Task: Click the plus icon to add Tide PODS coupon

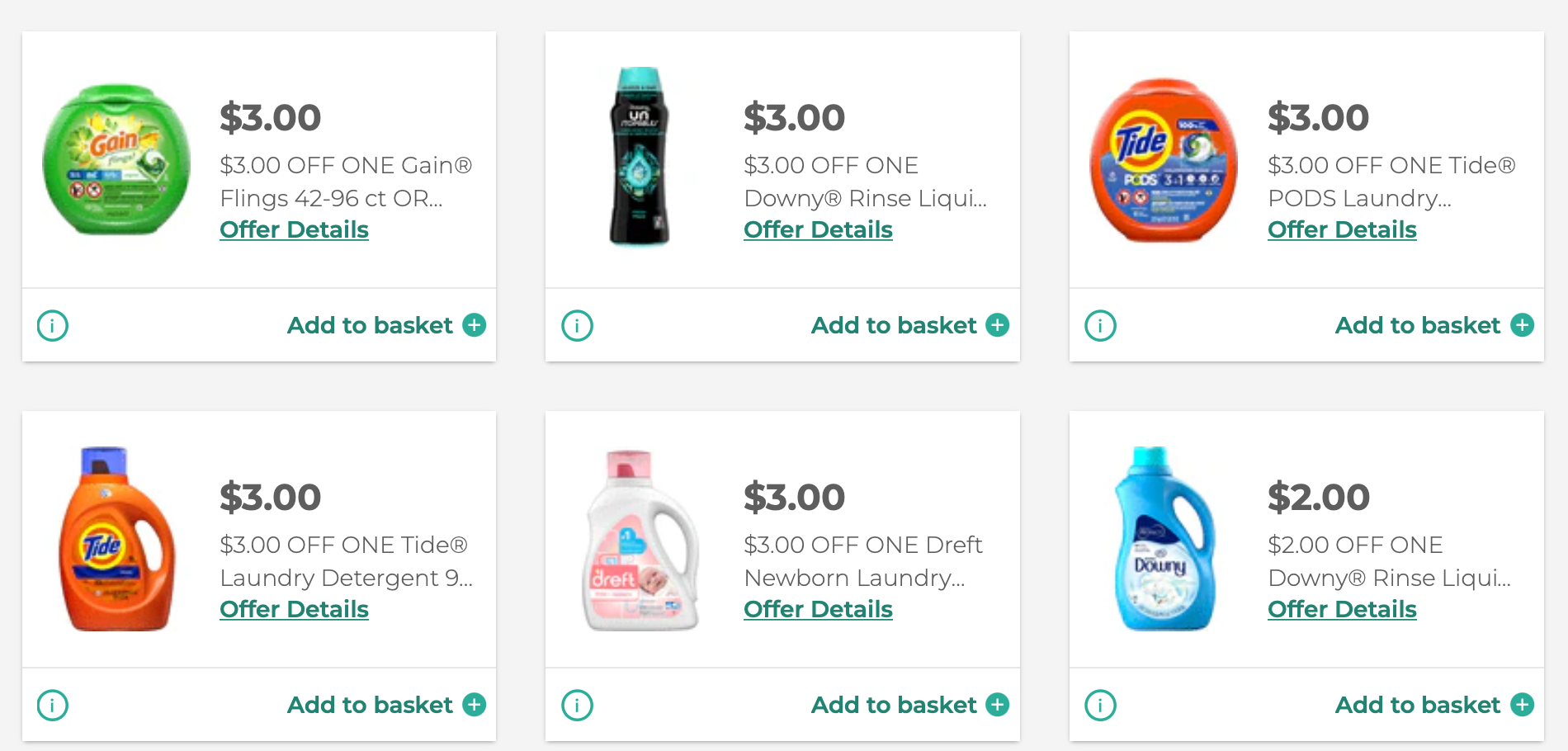Action: [x=1523, y=325]
